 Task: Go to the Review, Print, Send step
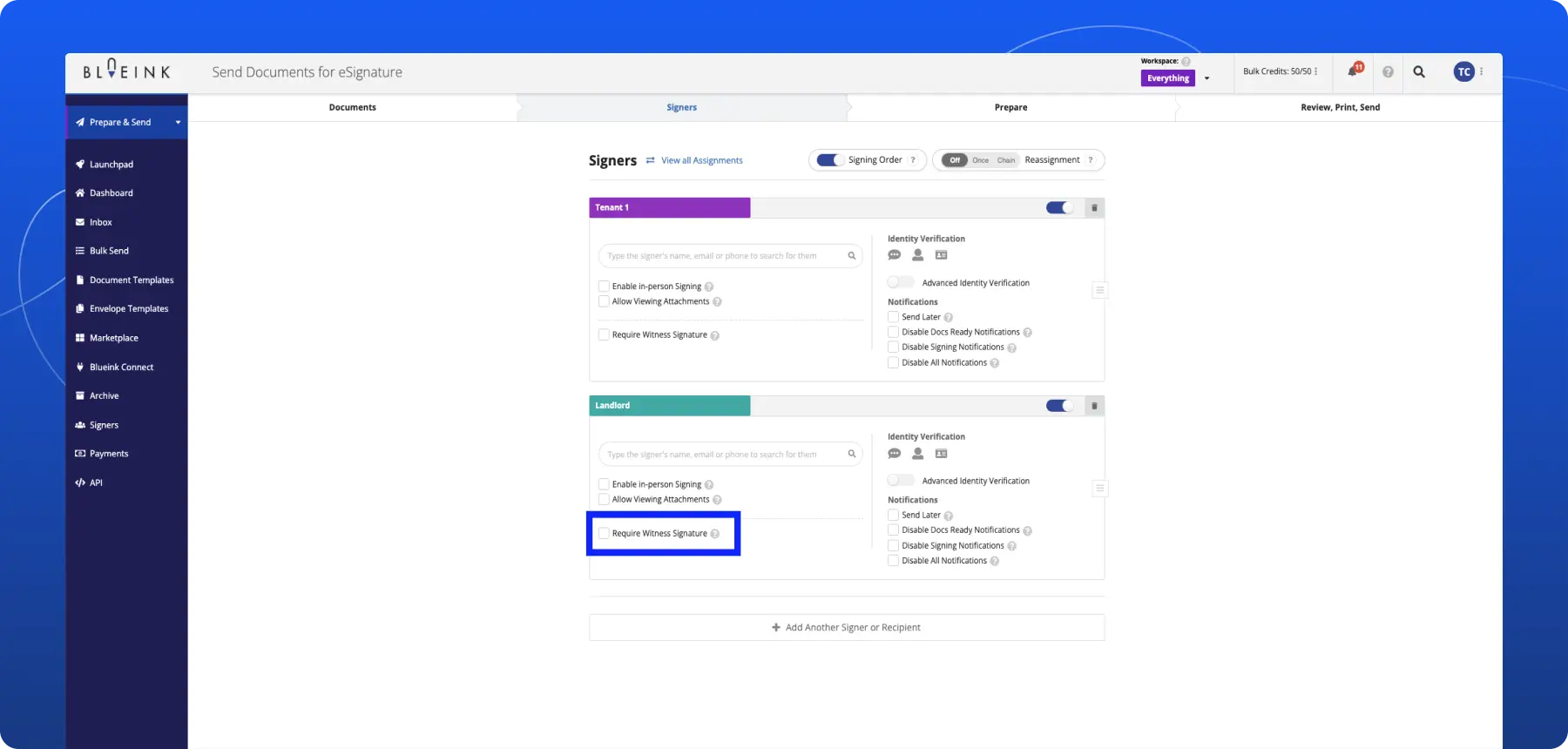coord(1340,107)
